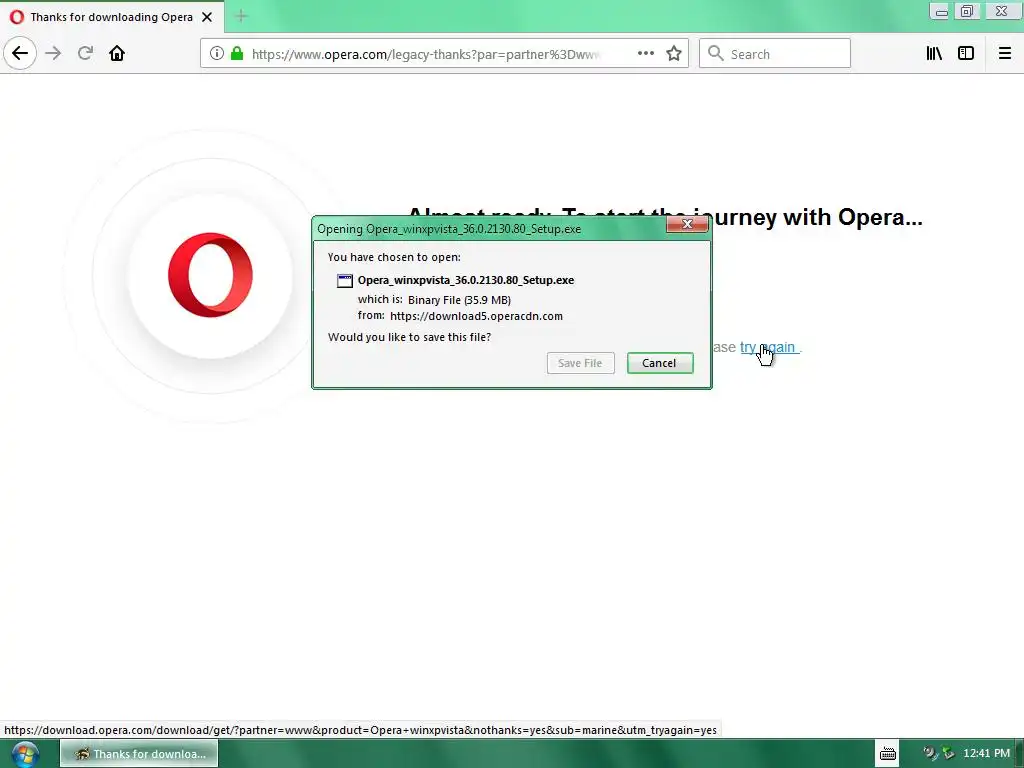Close the Opening Opera setup dialog

(687, 224)
